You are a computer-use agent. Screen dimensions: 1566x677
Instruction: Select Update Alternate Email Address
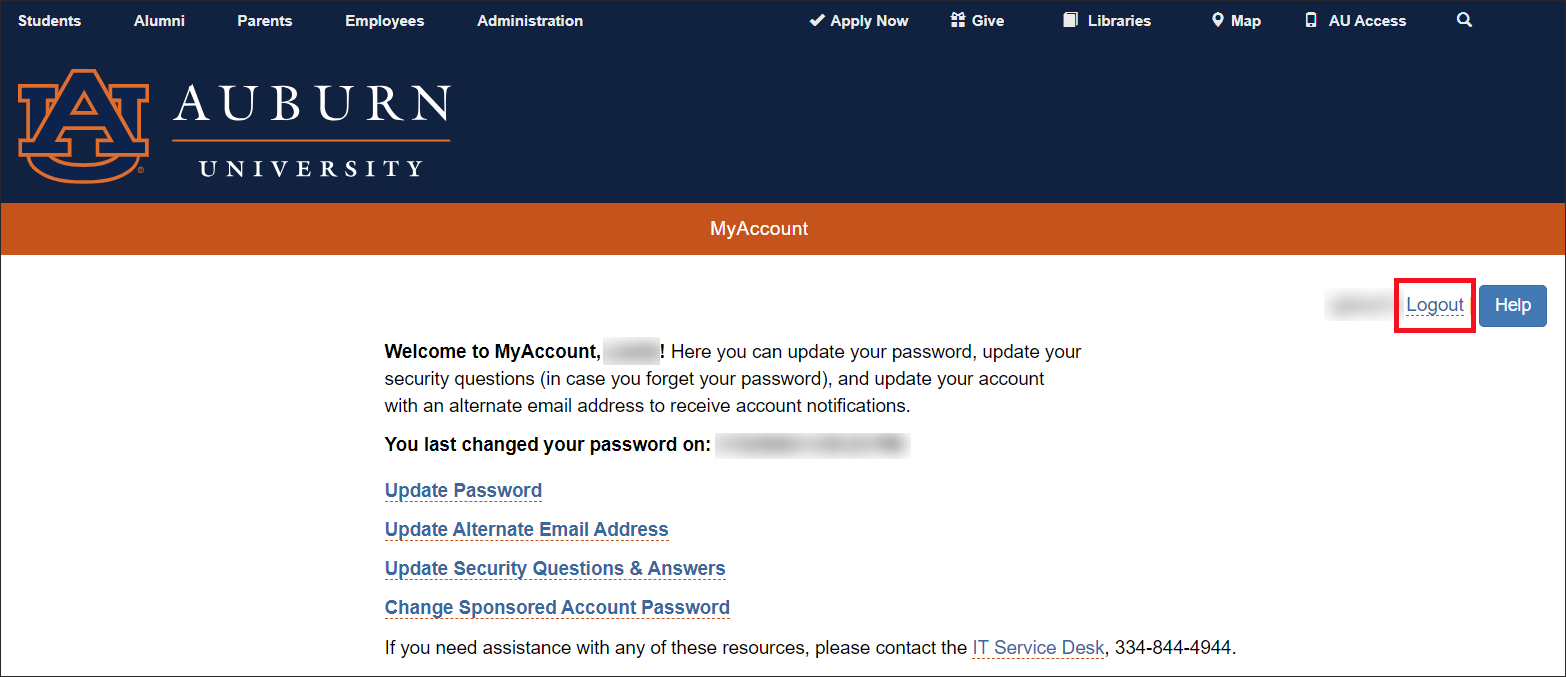(x=526, y=529)
